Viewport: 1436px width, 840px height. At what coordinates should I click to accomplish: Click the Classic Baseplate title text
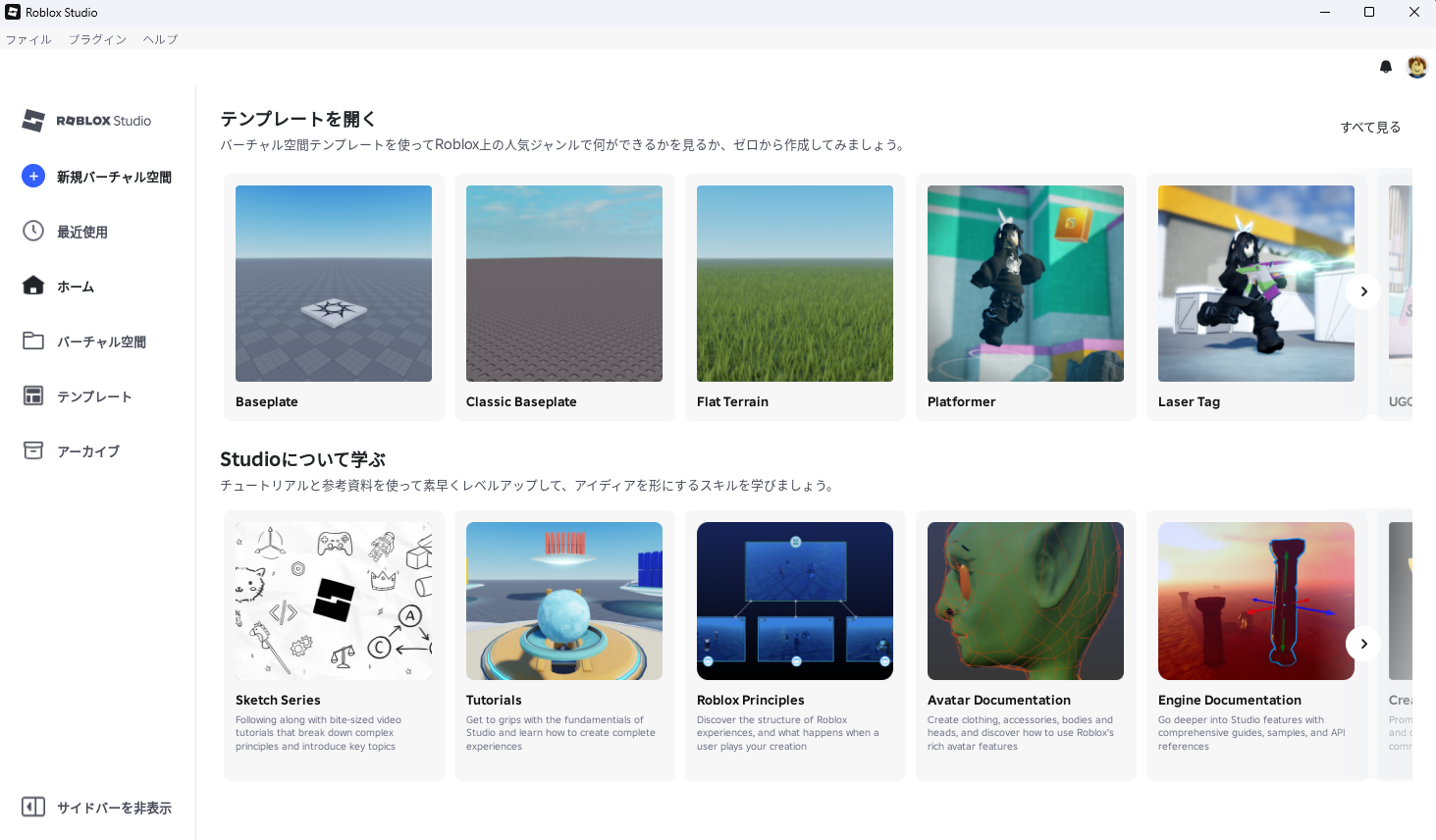pos(521,401)
